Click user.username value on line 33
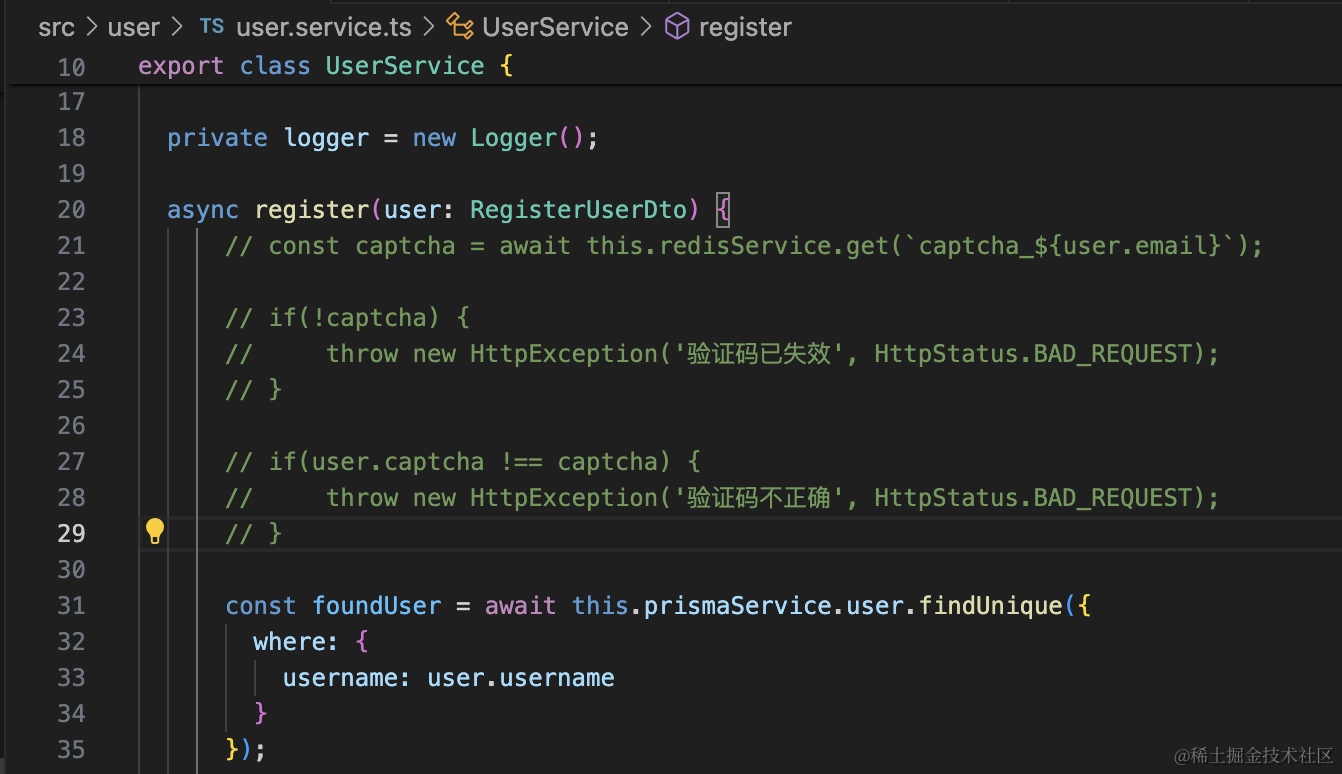The image size is (1342, 774). coord(520,678)
